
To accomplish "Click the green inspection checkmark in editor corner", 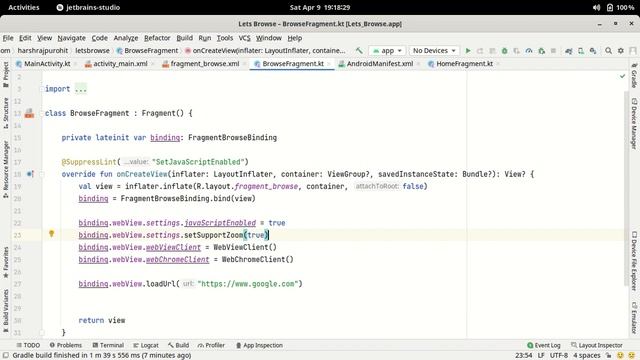I will coord(622,76).
